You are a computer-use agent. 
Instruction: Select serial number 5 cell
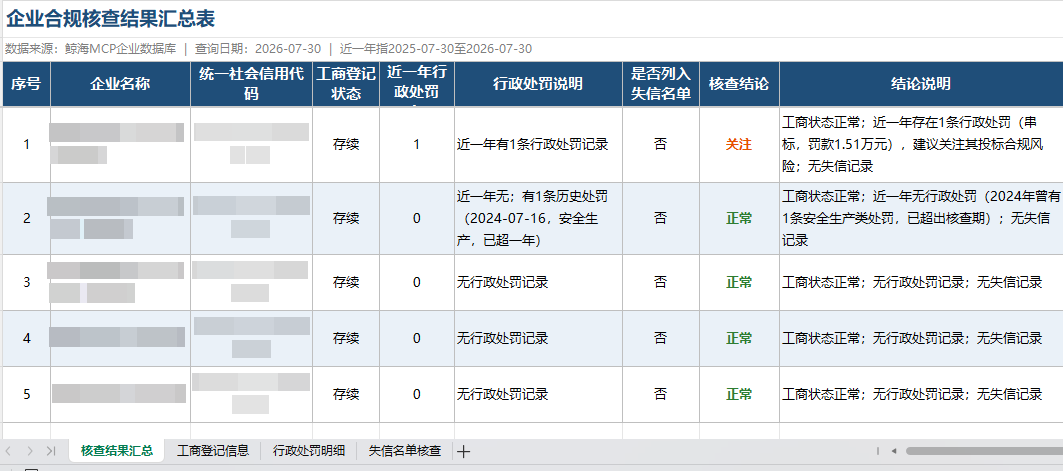(26, 394)
